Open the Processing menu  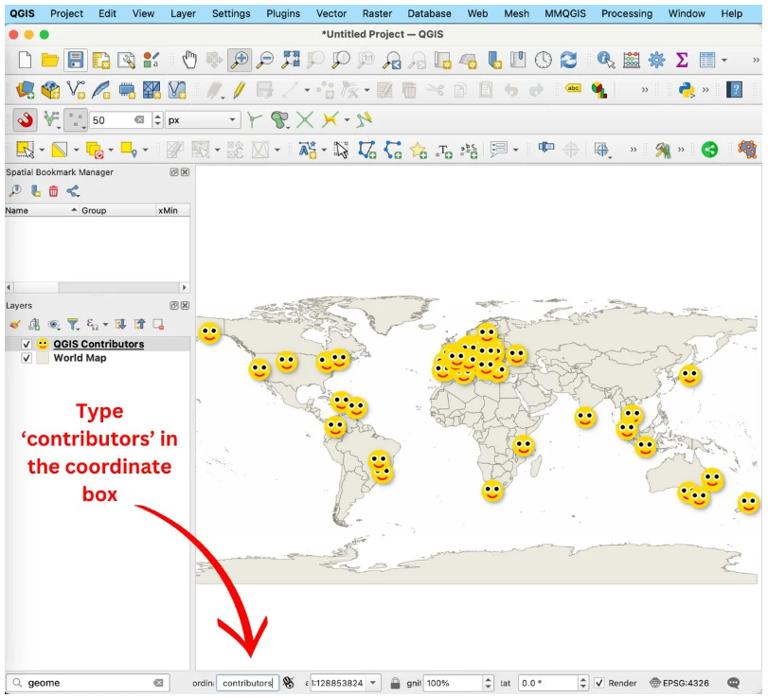tap(626, 14)
